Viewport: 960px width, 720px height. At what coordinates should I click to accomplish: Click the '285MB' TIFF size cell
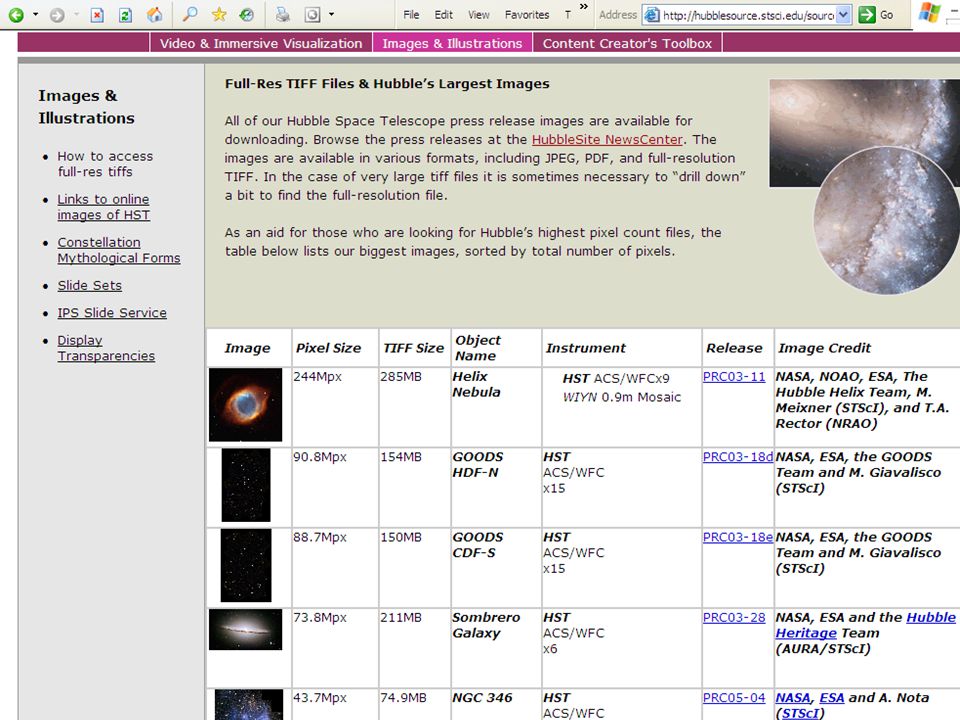[401, 377]
